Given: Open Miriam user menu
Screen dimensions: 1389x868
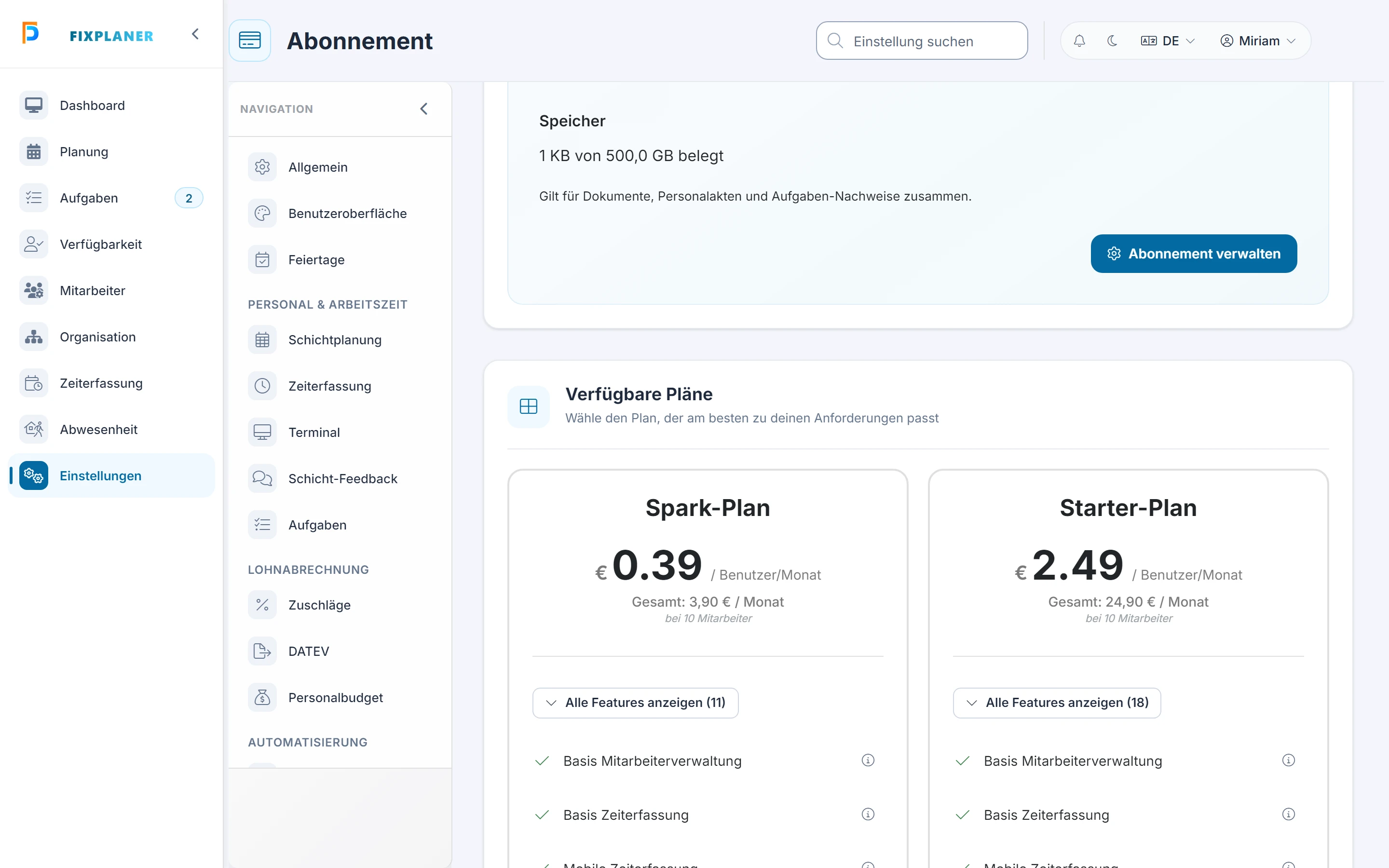Looking at the screenshot, I should click(1257, 41).
